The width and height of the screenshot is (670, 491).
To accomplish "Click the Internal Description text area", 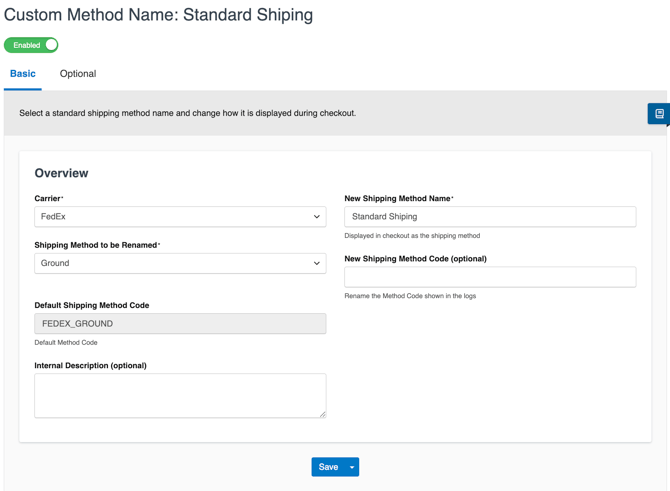I will pos(180,396).
